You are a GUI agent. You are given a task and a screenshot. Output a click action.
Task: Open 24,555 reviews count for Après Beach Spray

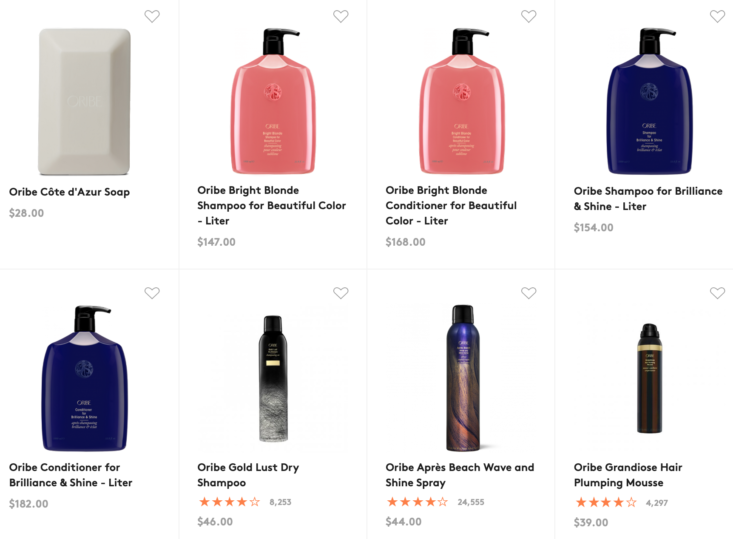coord(471,502)
